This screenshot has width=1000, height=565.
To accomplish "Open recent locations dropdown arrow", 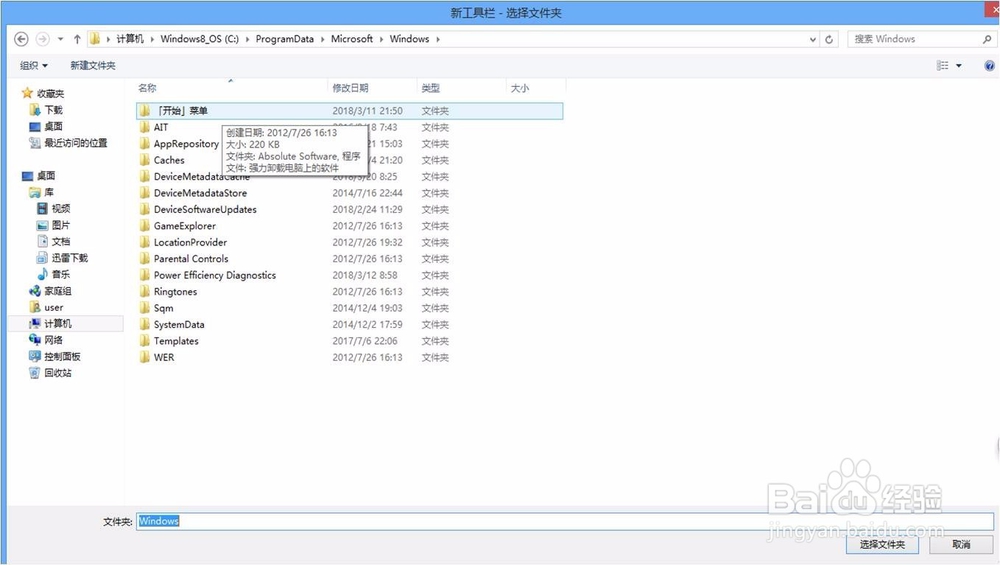I will [61, 39].
